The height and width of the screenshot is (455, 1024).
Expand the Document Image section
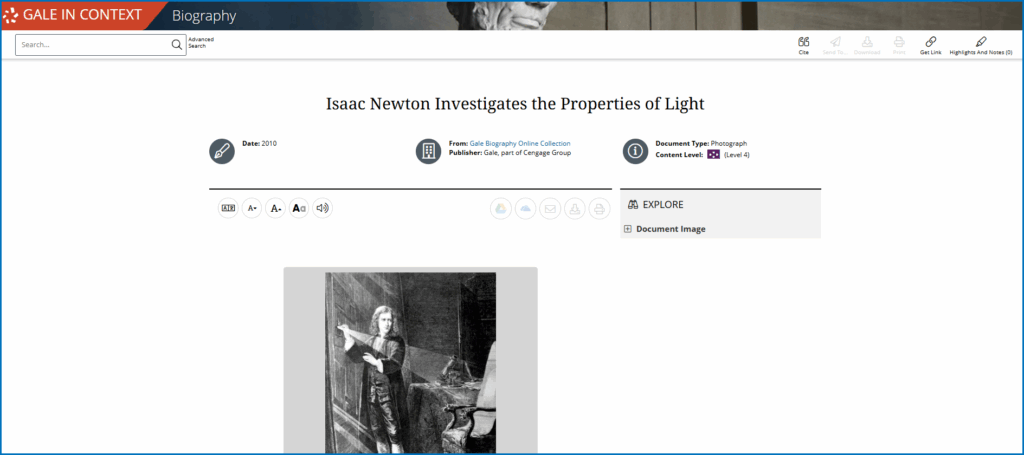pos(627,229)
